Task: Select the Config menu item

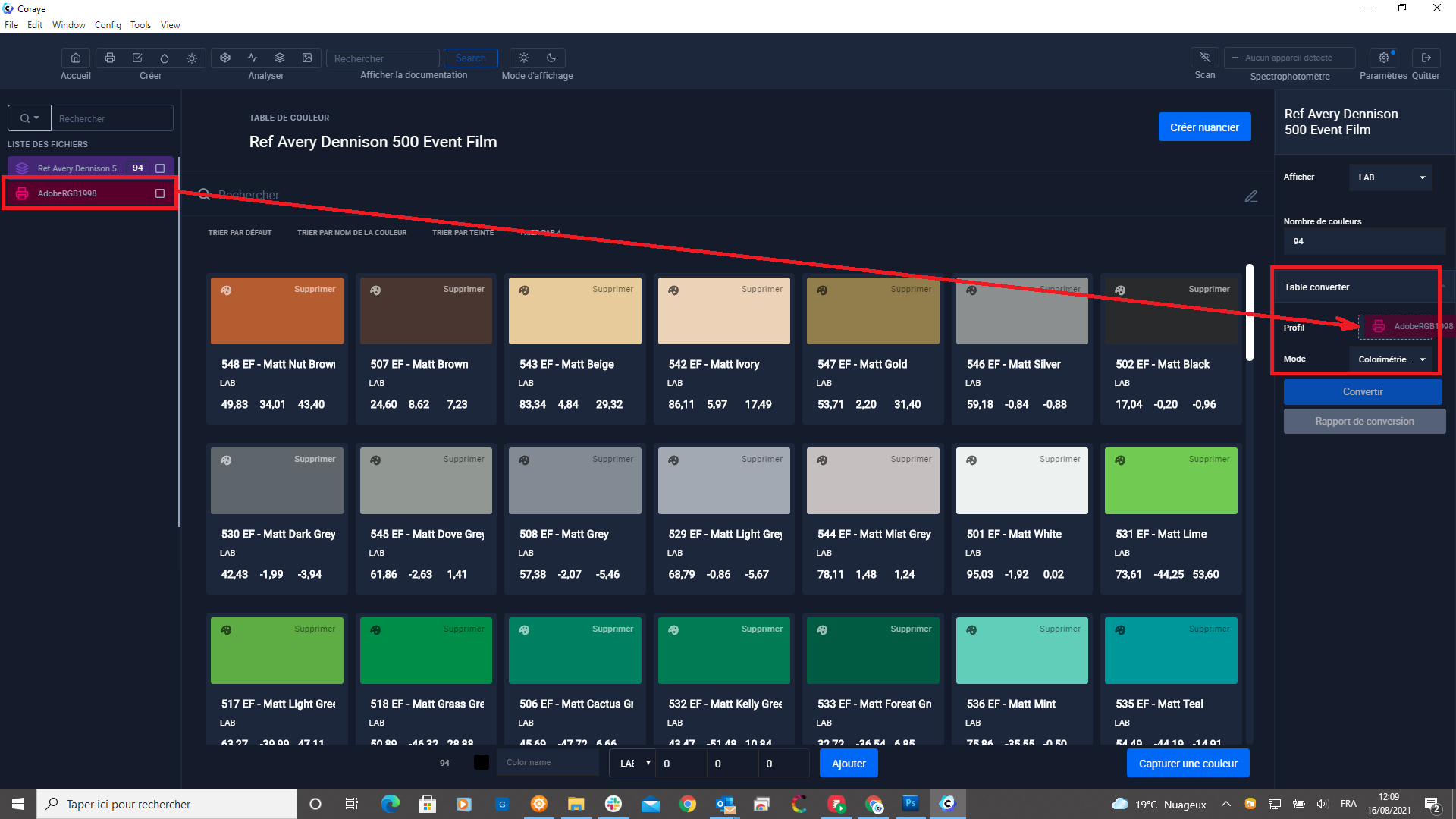Action: (x=107, y=24)
